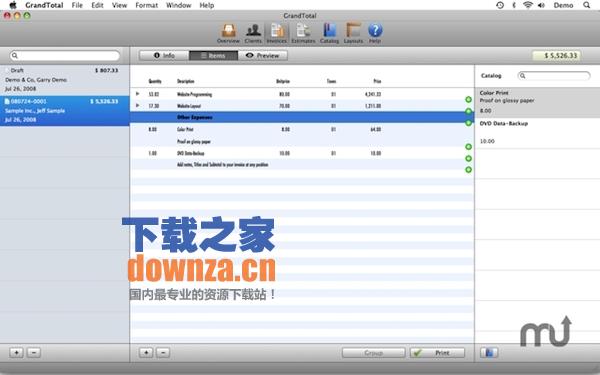Open the Wi-Fi status menu

click(x=528, y=5)
